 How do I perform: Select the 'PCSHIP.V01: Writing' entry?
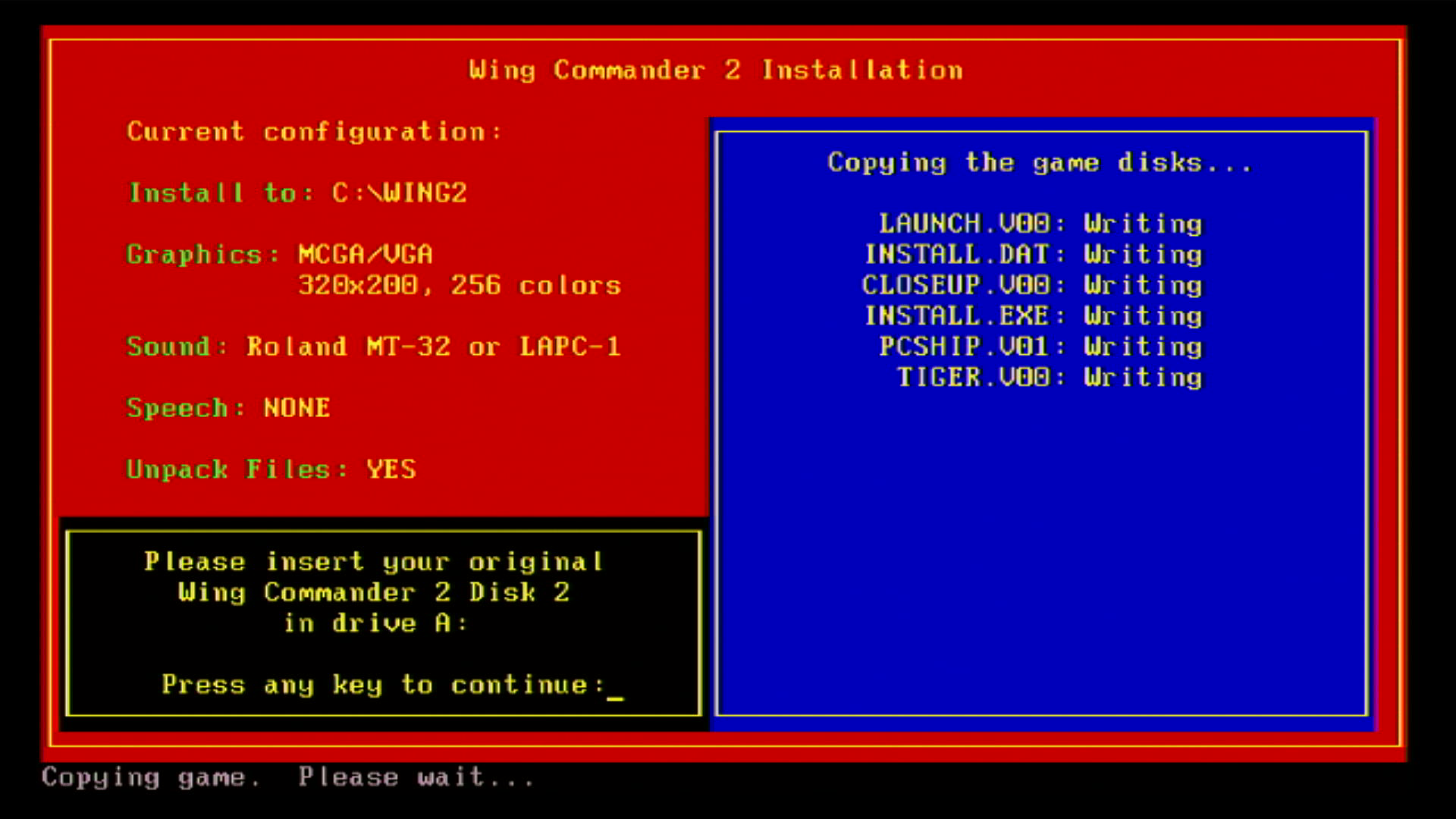click(x=1040, y=347)
